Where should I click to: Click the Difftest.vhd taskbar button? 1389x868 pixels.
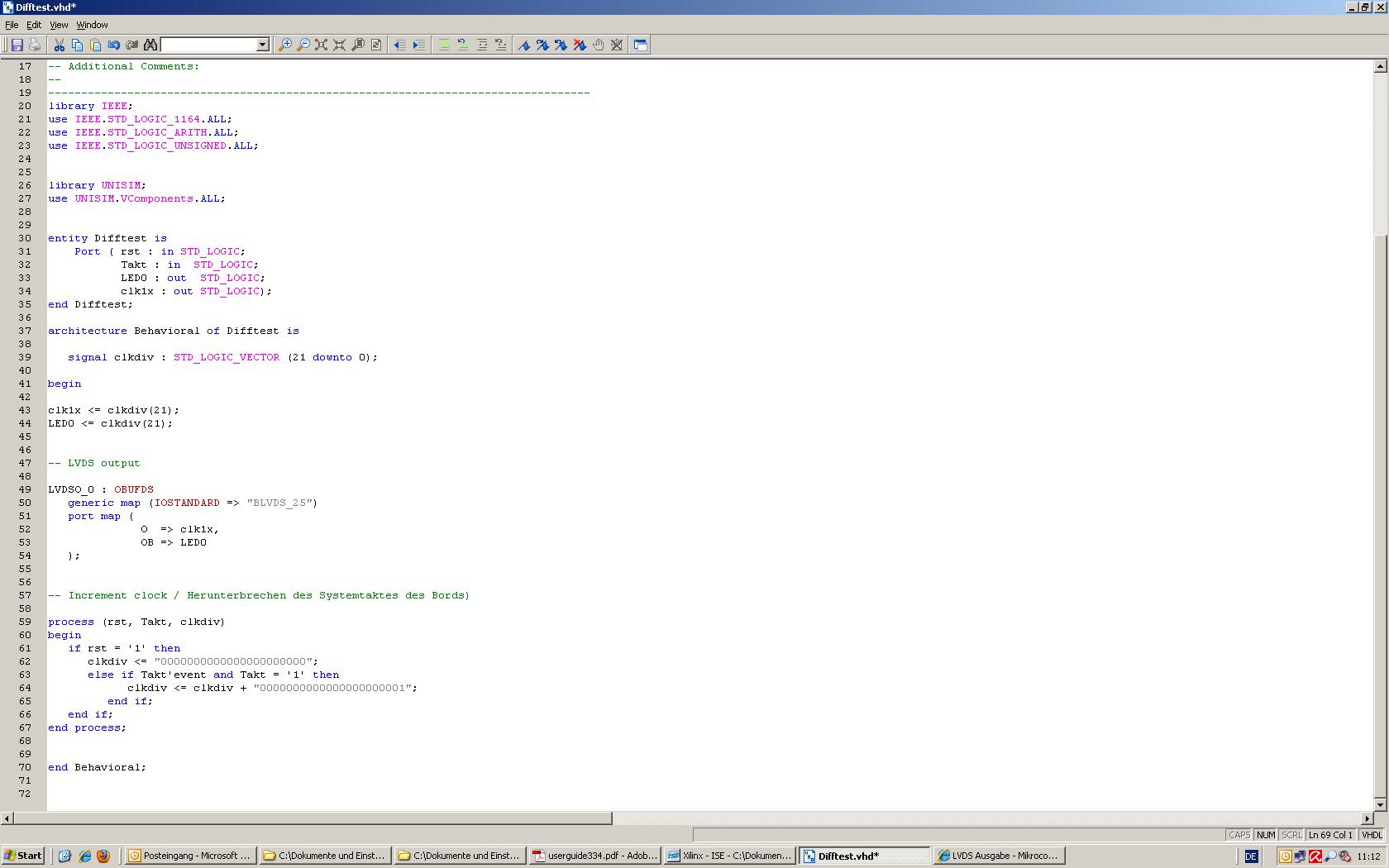(x=864, y=856)
